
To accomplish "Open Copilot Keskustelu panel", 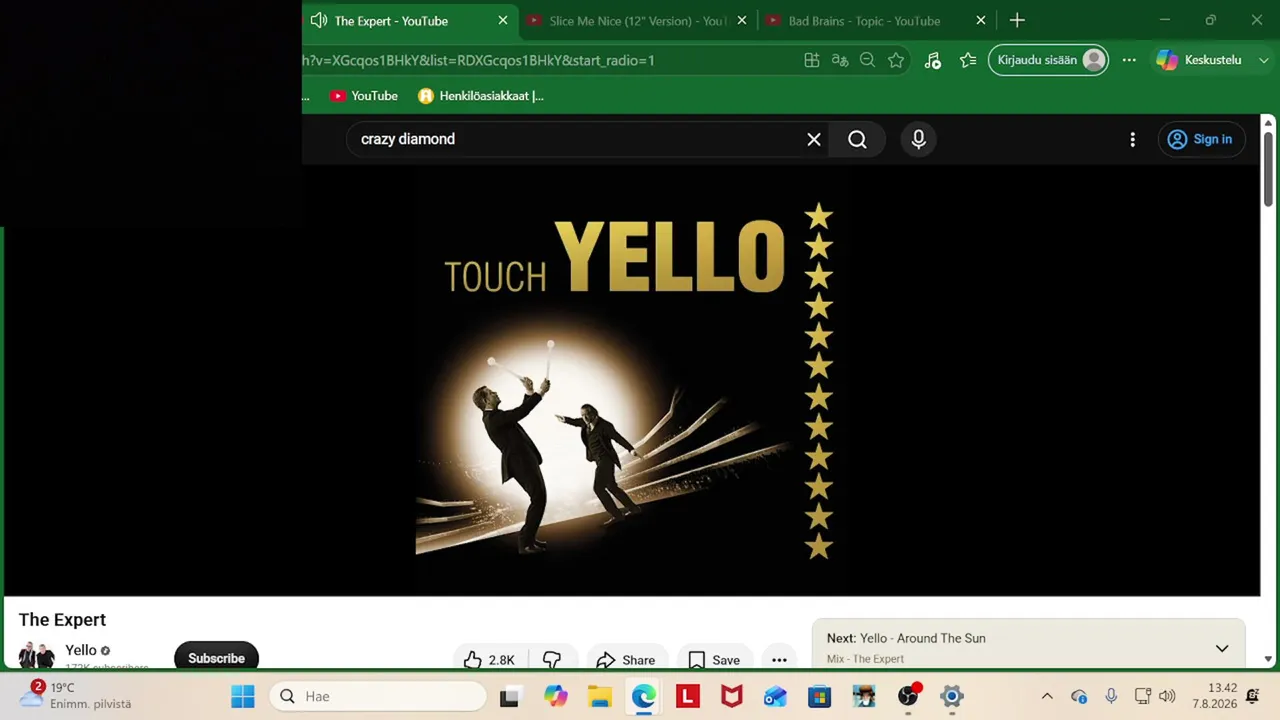I will click(x=1199, y=60).
